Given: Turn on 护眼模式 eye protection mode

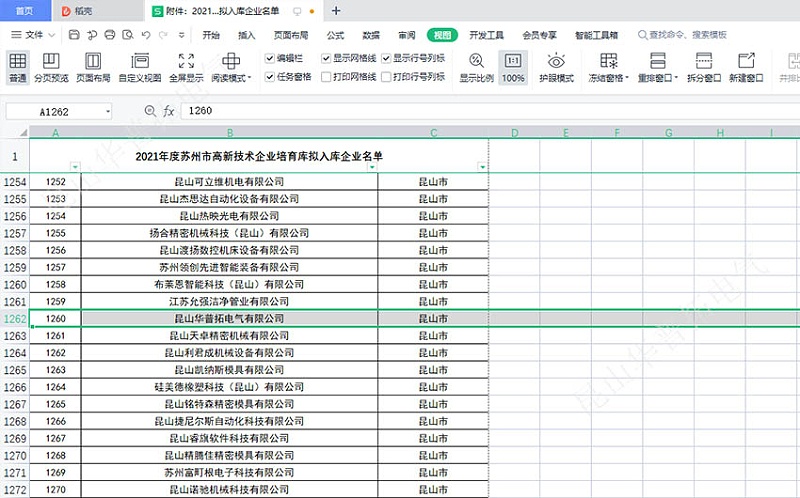Looking at the screenshot, I should 556,67.
